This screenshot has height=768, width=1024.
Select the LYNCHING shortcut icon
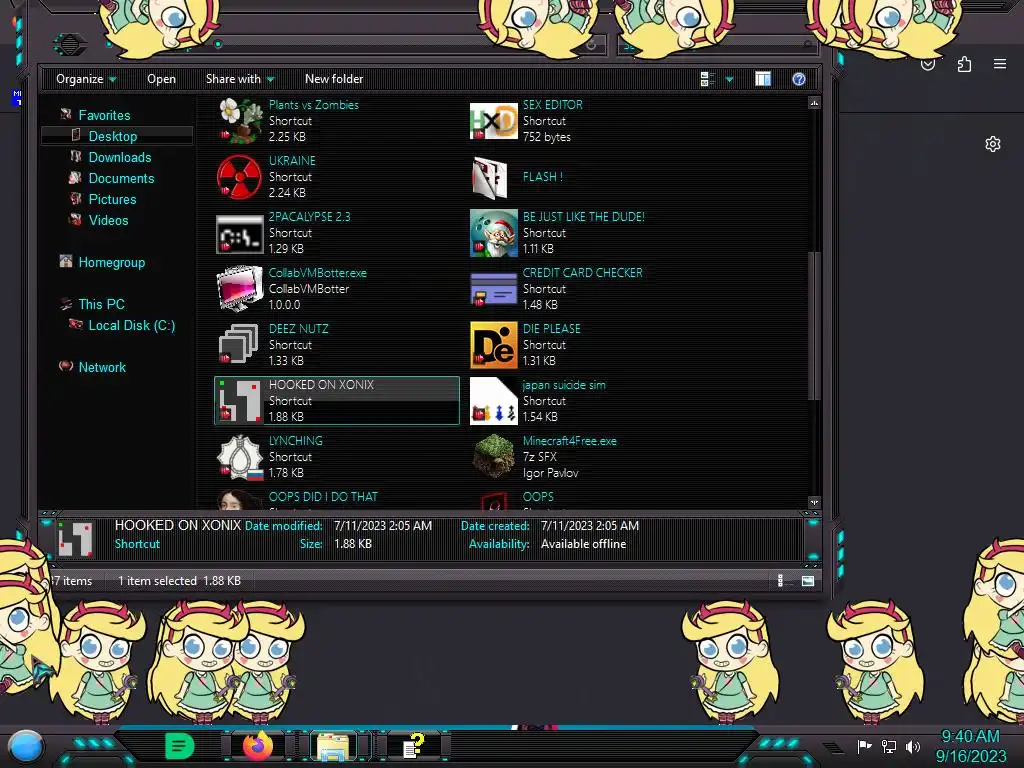pos(240,457)
